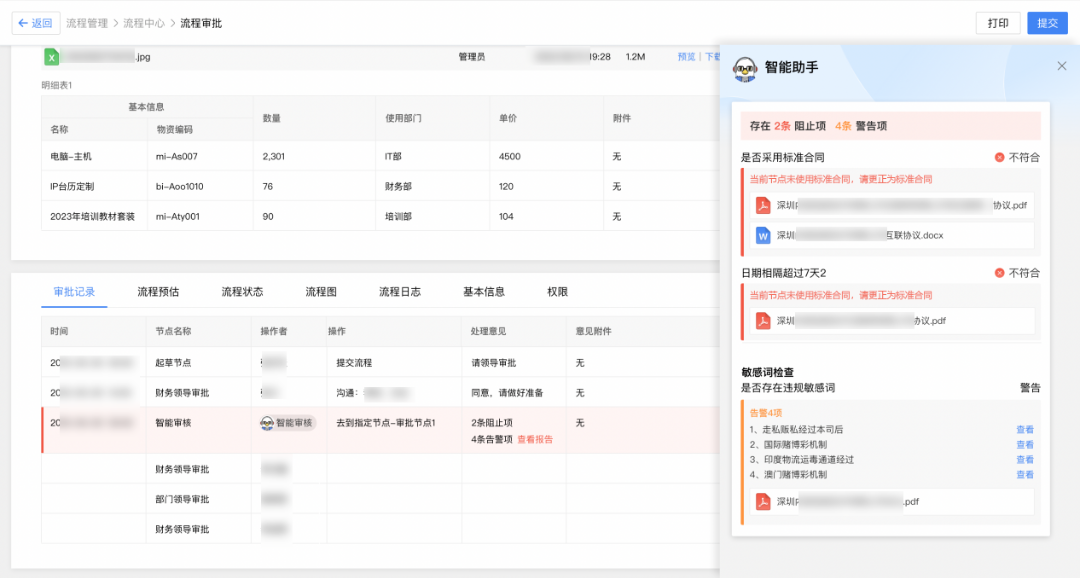Open the 流程日志 tab
1080x578 pixels.
tap(399, 292)
